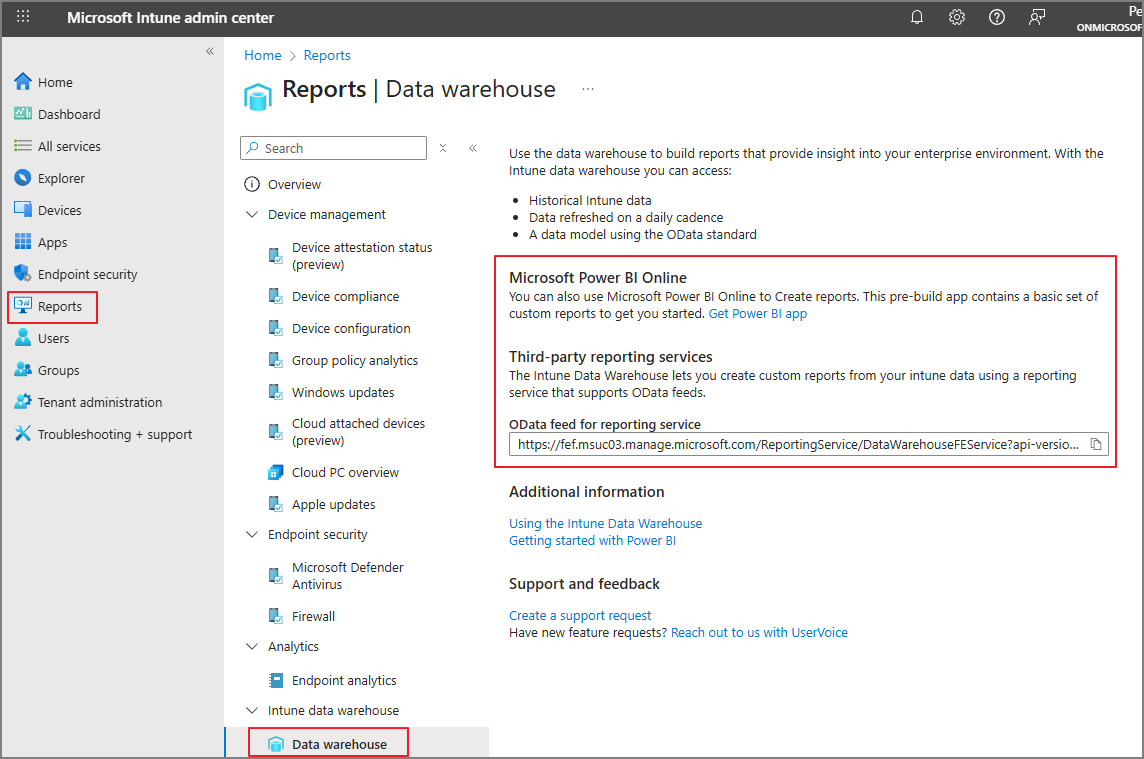Click the Users person icon
The height and width of the screenshot is (759, 1144).
point(23,338)
